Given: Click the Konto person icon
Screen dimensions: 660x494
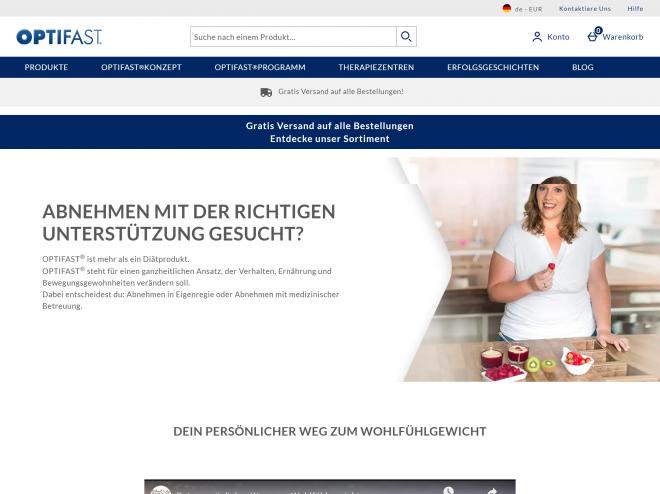Looking at the screenshot, I should point(537,37).
